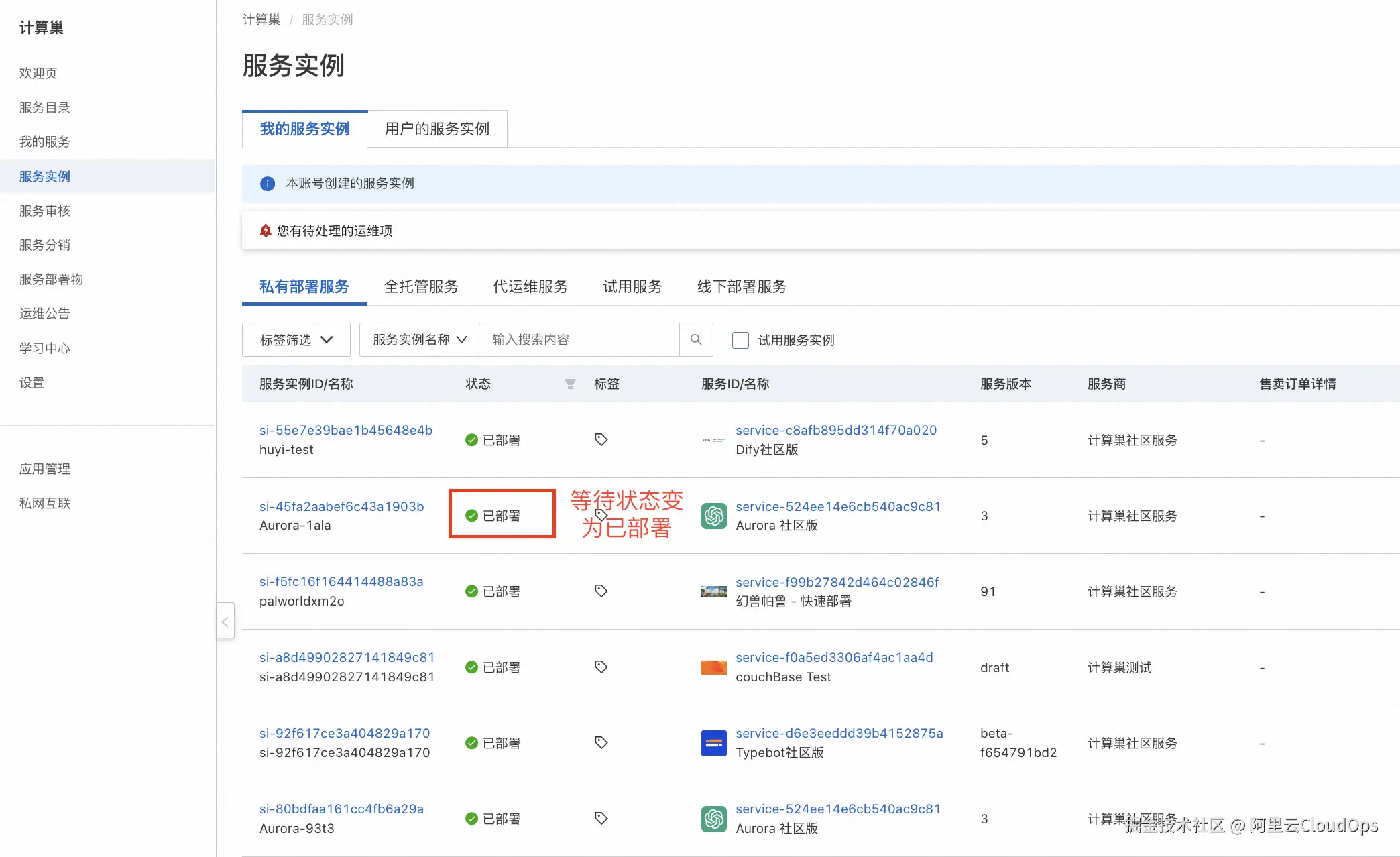This screenshot has width=1400, height=857.
Task: Collapse the sidebar with the arrow handle
Action: [225, 622]
